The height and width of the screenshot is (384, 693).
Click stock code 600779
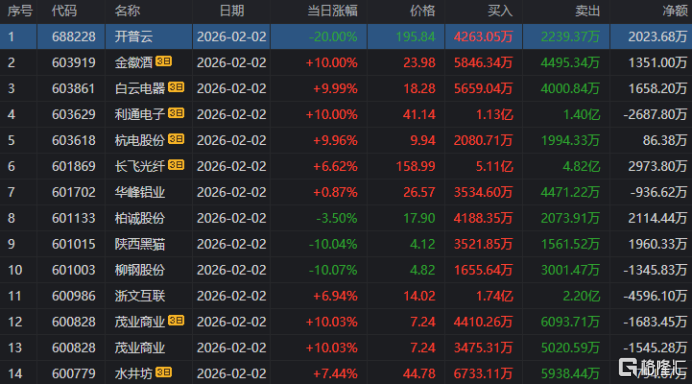73,374
